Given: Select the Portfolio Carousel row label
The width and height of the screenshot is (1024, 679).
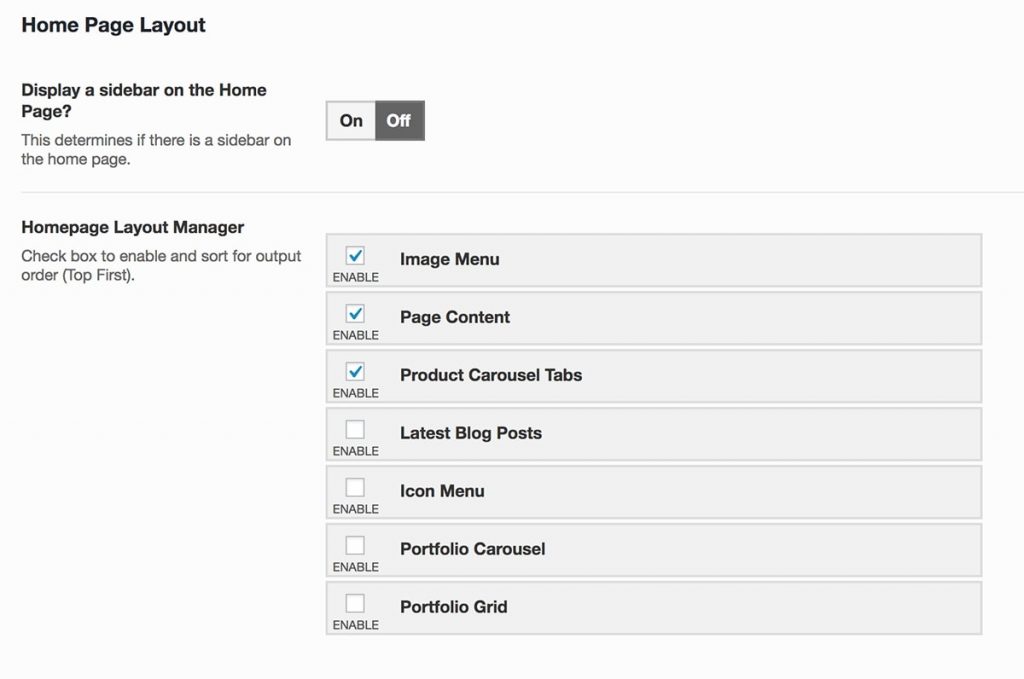Looking at the screenshot, I should coord(472,549).
